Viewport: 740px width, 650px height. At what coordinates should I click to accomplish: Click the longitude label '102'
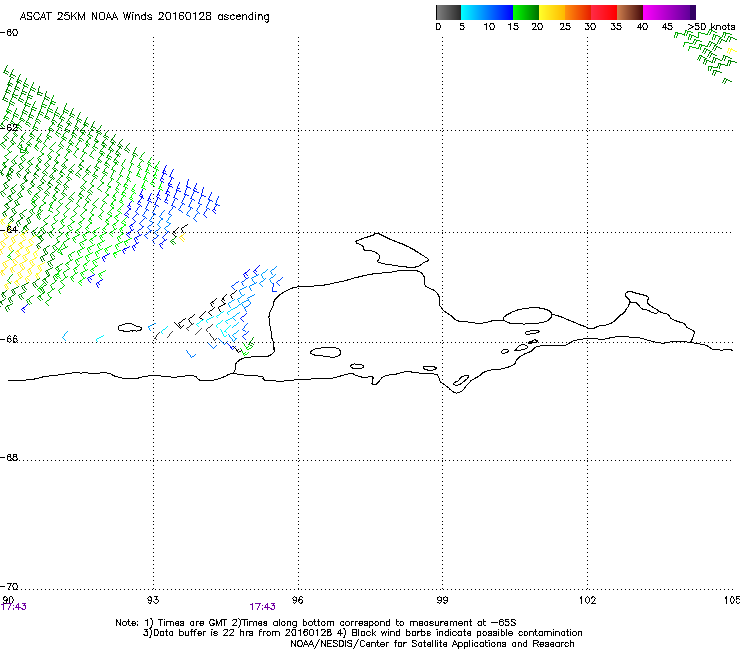coord(587,600)
